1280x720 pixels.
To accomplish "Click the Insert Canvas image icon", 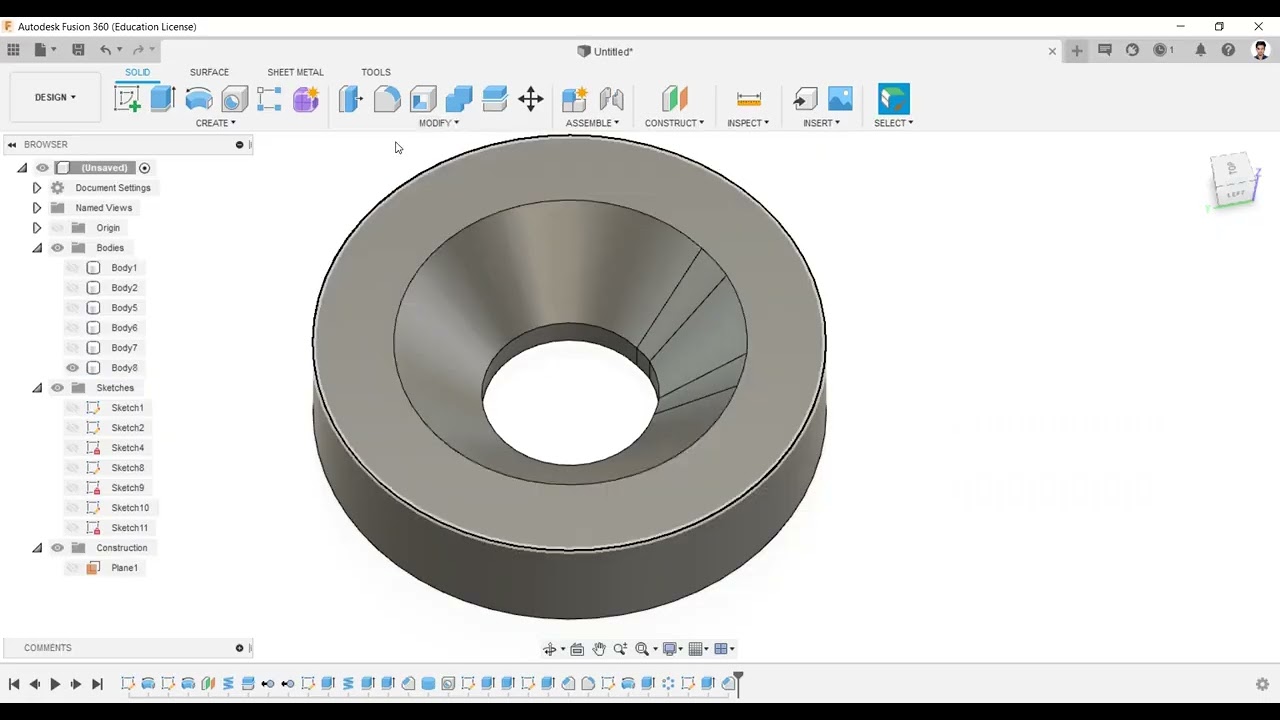I will pyautogui.click(x=841, y=98).
